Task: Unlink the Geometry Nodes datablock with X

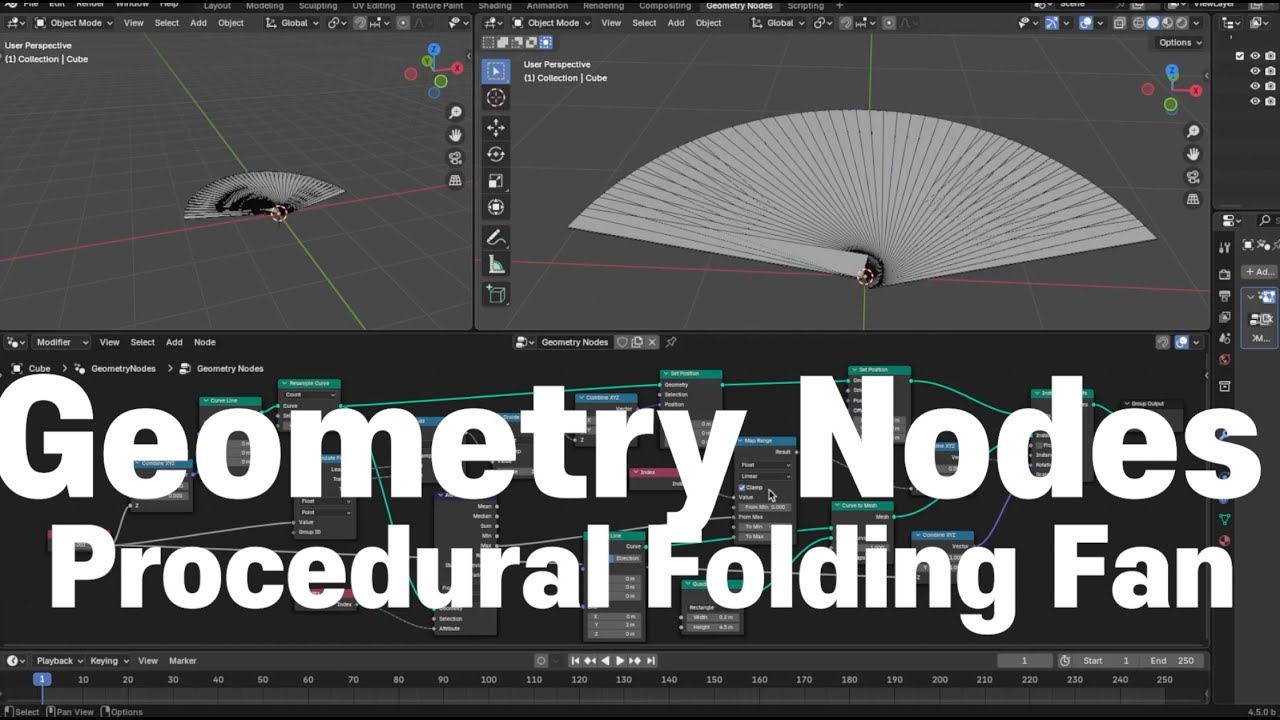Action: point(652,342)
